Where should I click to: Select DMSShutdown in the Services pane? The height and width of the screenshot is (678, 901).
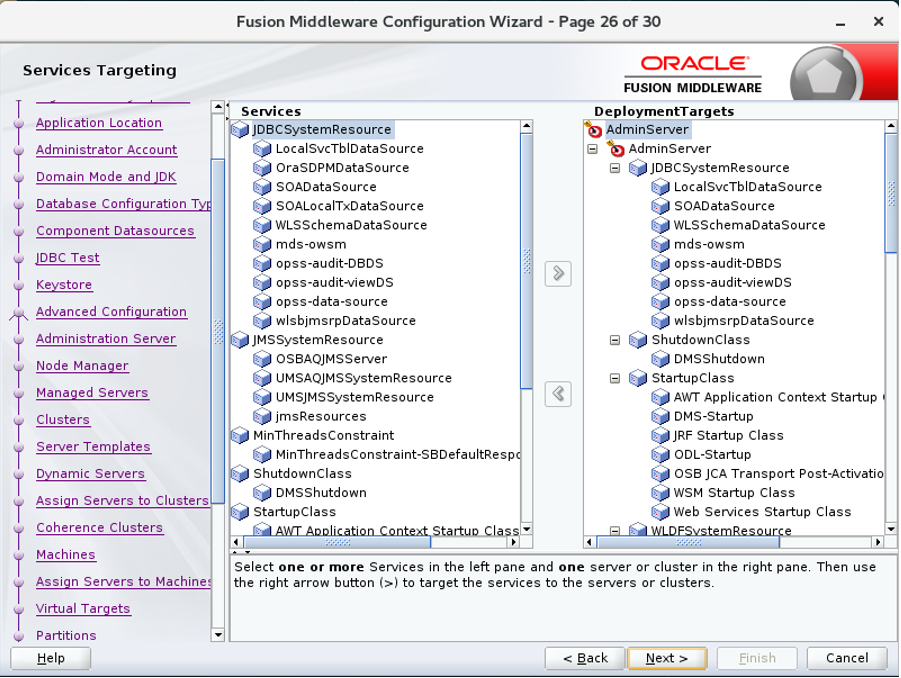point(321,493)
